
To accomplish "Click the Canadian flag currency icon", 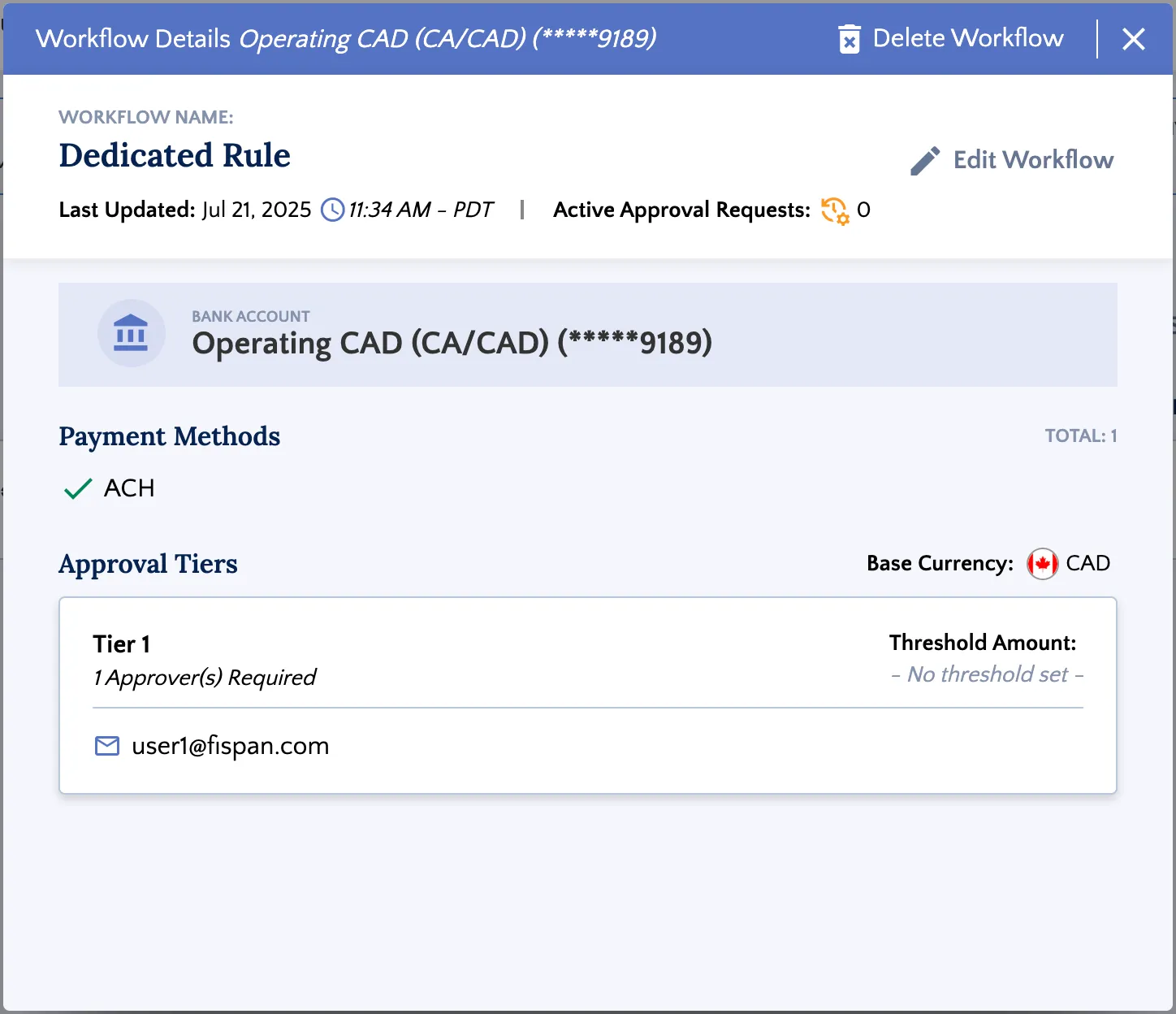I will (1042, 564).
